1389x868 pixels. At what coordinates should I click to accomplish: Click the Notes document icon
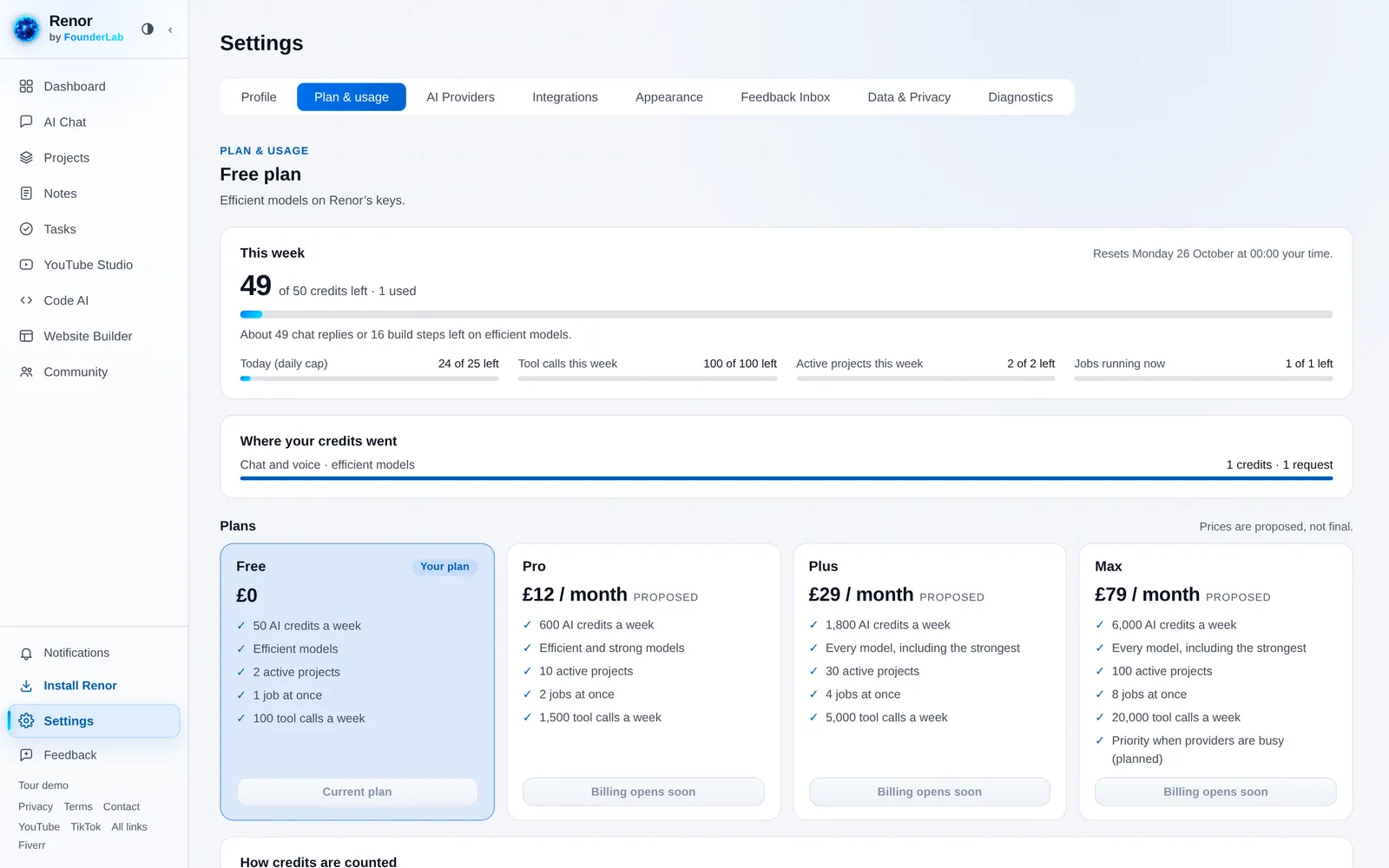click(x=26, y=194)
